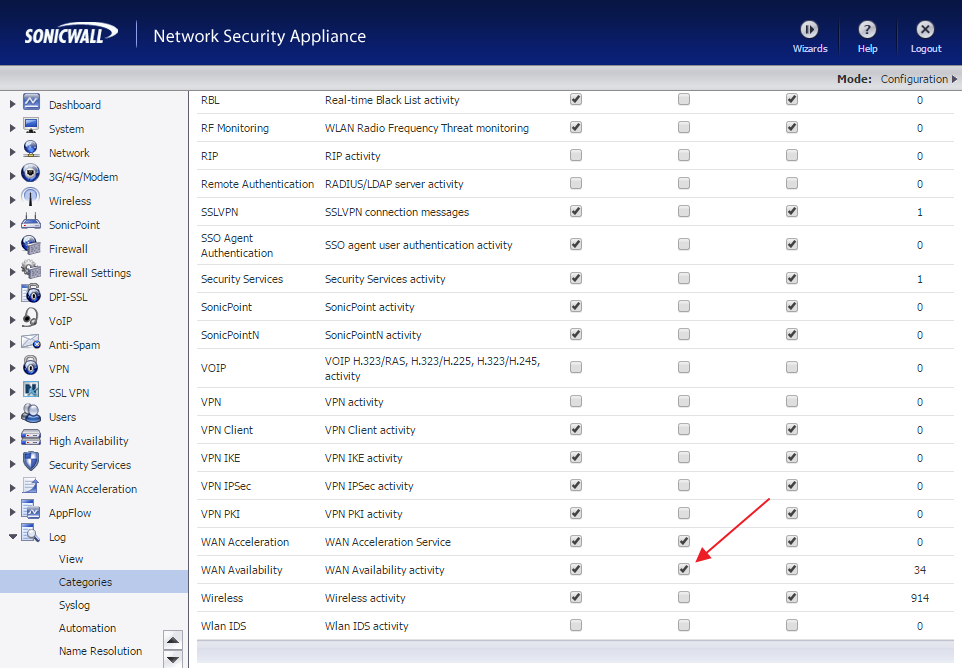Expand the Users tree arrow

tap(12, 416)
